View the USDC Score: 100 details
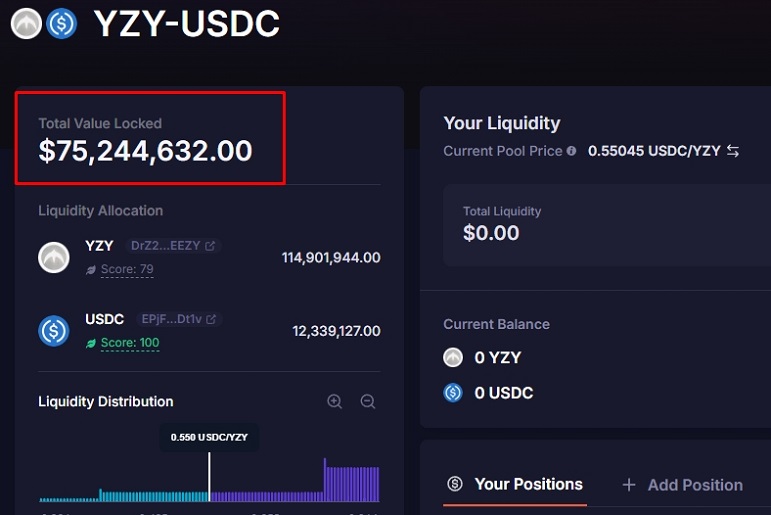This screenshot has height=515, width=771. click(x=130, y=343)
